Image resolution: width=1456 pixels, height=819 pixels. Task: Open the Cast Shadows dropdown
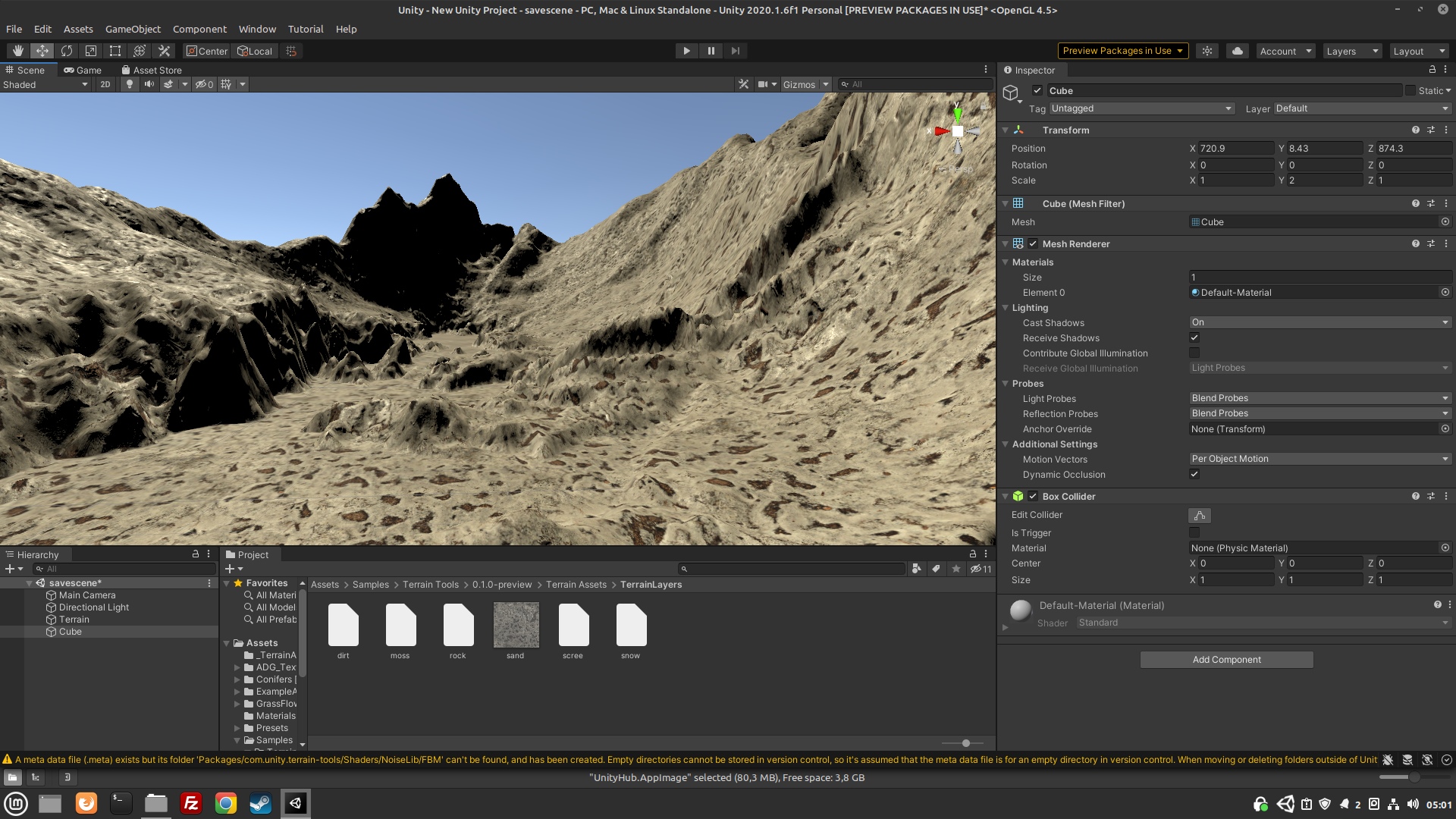click(1320, 322)
